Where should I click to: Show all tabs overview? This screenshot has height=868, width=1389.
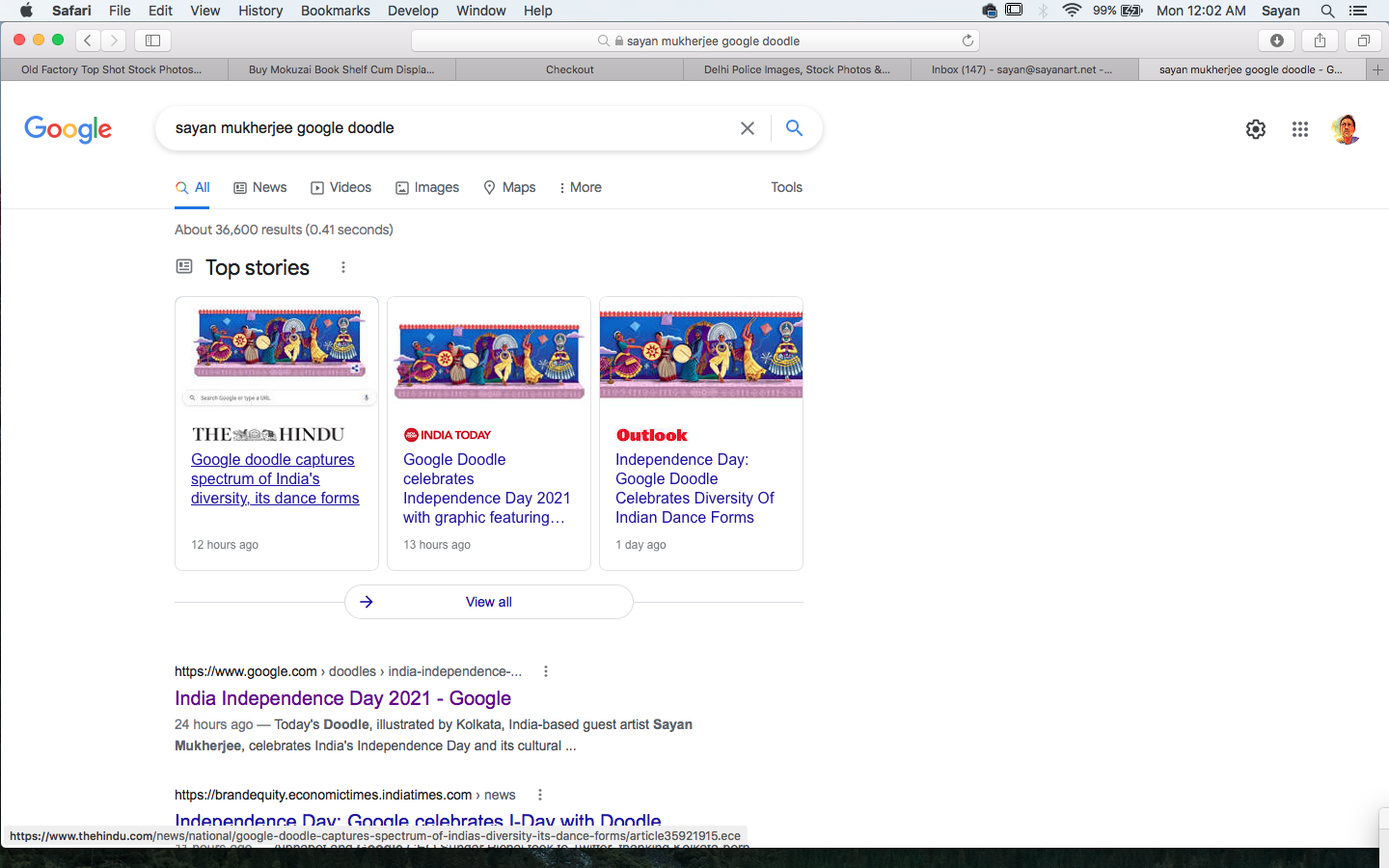click(x=1363, y=41)
